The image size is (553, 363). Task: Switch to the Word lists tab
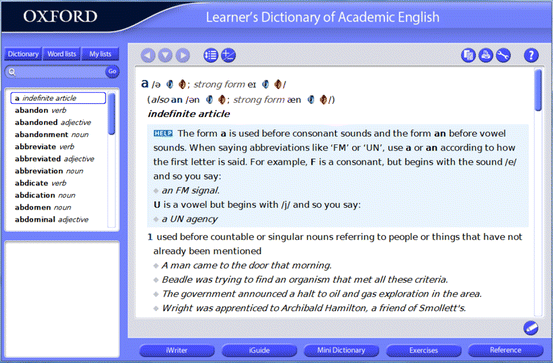(62, 54)
